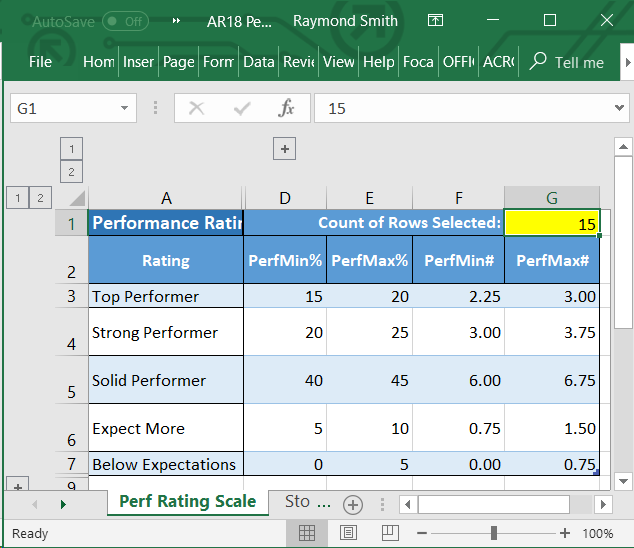
Task: Show column outline level 2
Action: (72, 172)
